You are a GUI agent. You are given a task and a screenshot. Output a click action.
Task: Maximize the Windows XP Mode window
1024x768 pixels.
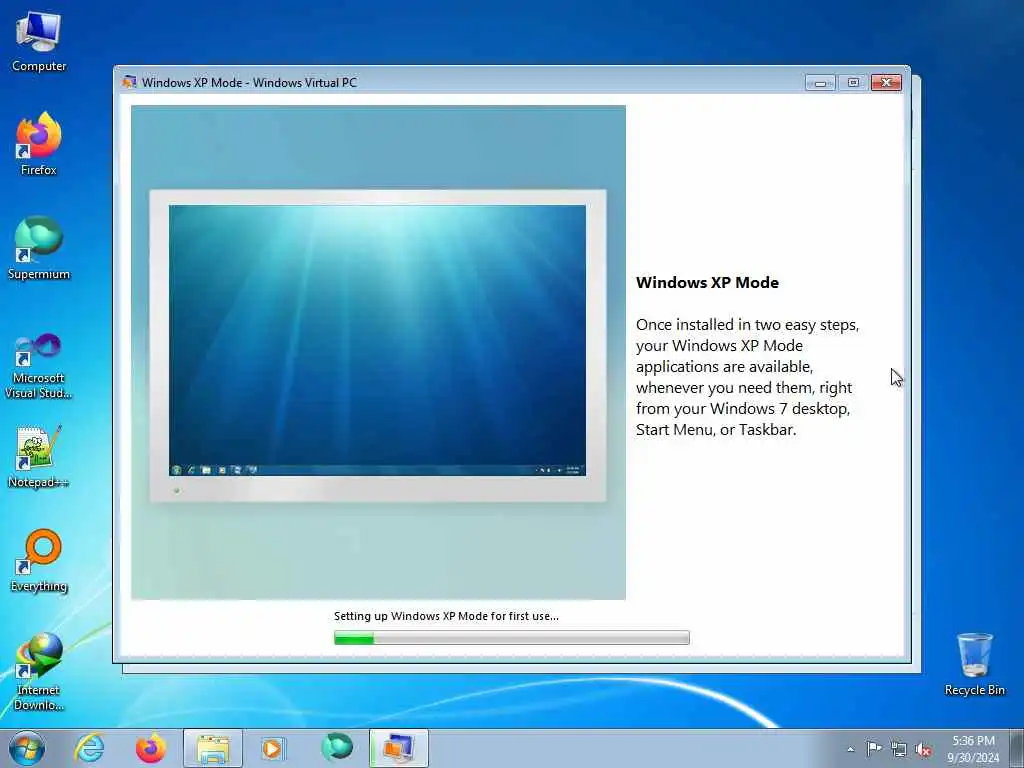(853, 82)
